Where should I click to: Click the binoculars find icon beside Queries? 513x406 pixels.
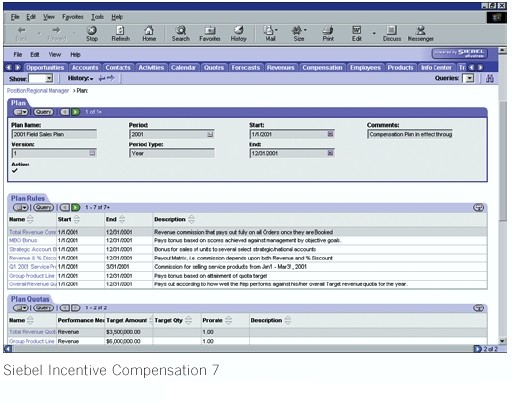(490, 78)
